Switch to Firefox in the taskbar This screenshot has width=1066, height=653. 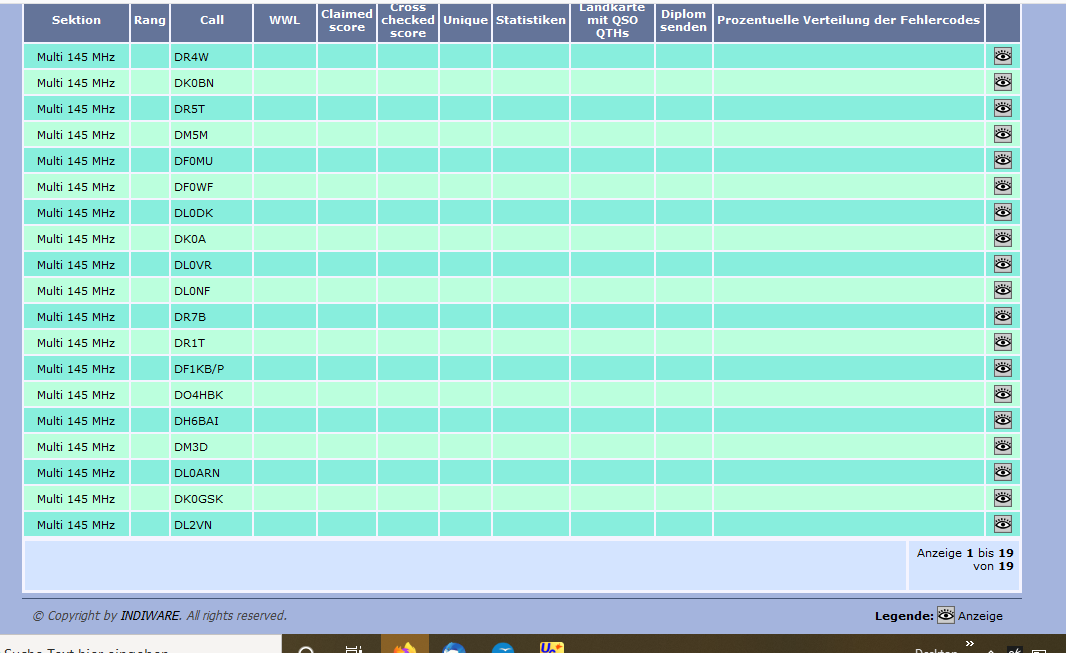point(405,646)
